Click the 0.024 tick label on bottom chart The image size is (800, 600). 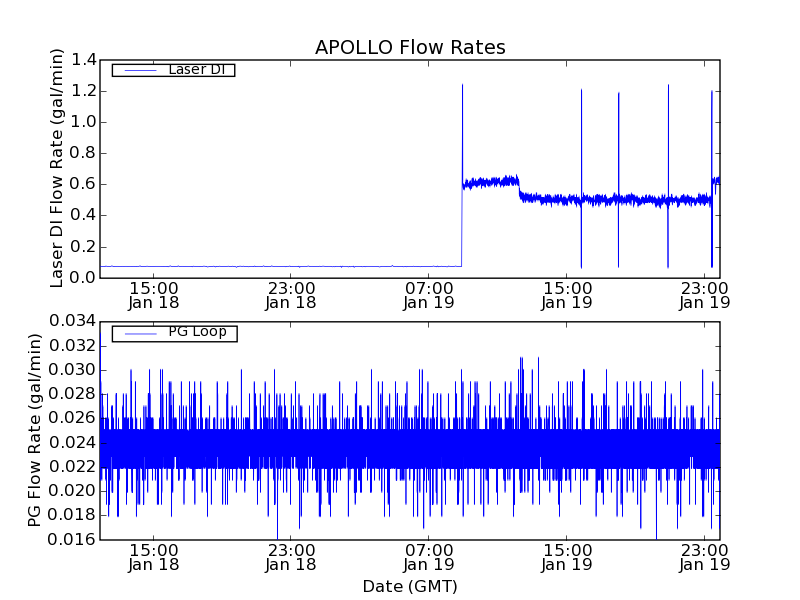(x=72, y=443)
